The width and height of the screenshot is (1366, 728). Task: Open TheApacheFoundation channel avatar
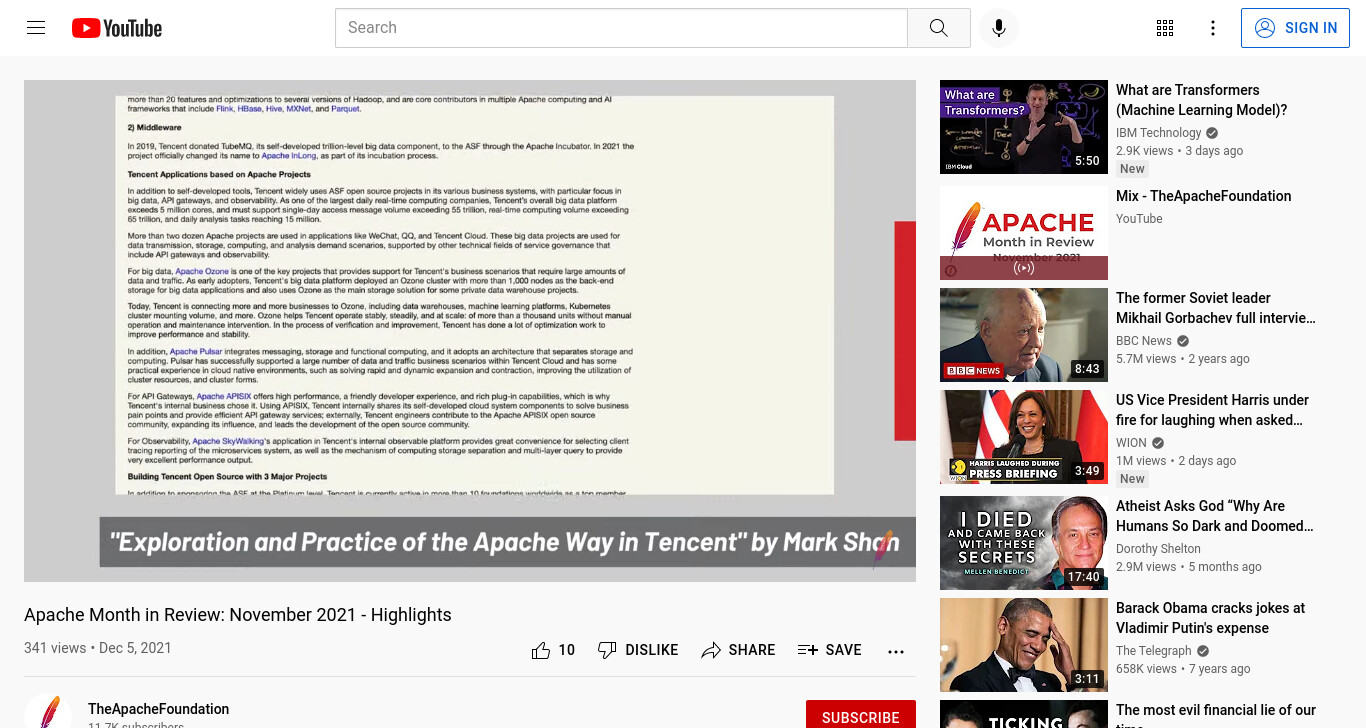tap(48, 711)
